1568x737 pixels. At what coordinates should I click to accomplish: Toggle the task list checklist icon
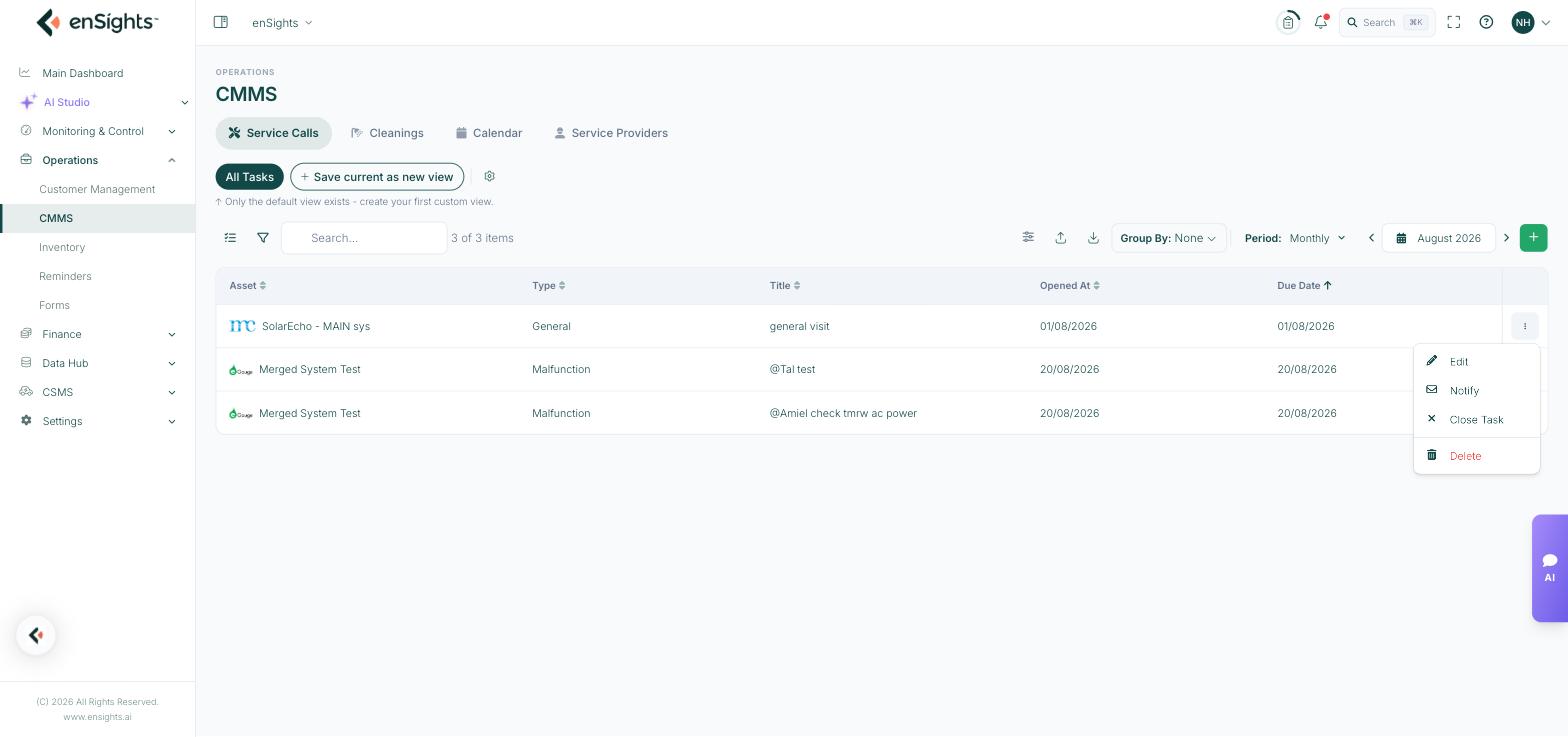point(230,238)
